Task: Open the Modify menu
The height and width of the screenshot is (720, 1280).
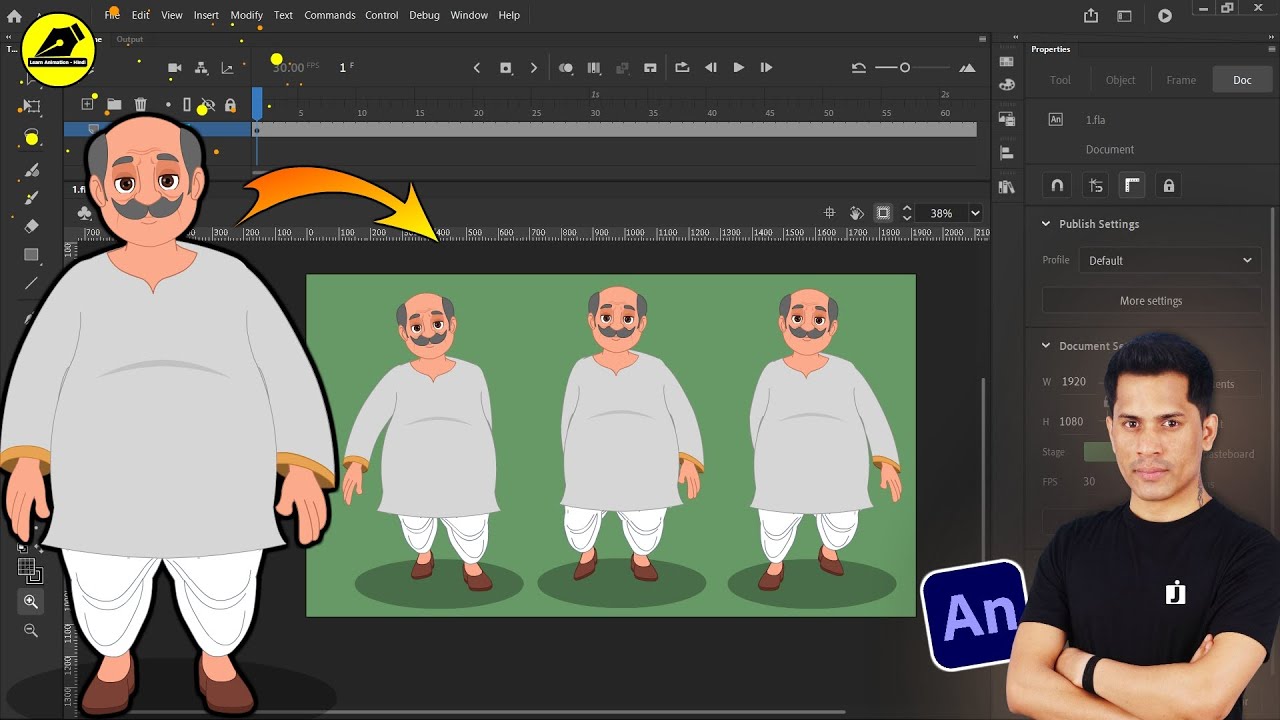Action: pos(246,15)
